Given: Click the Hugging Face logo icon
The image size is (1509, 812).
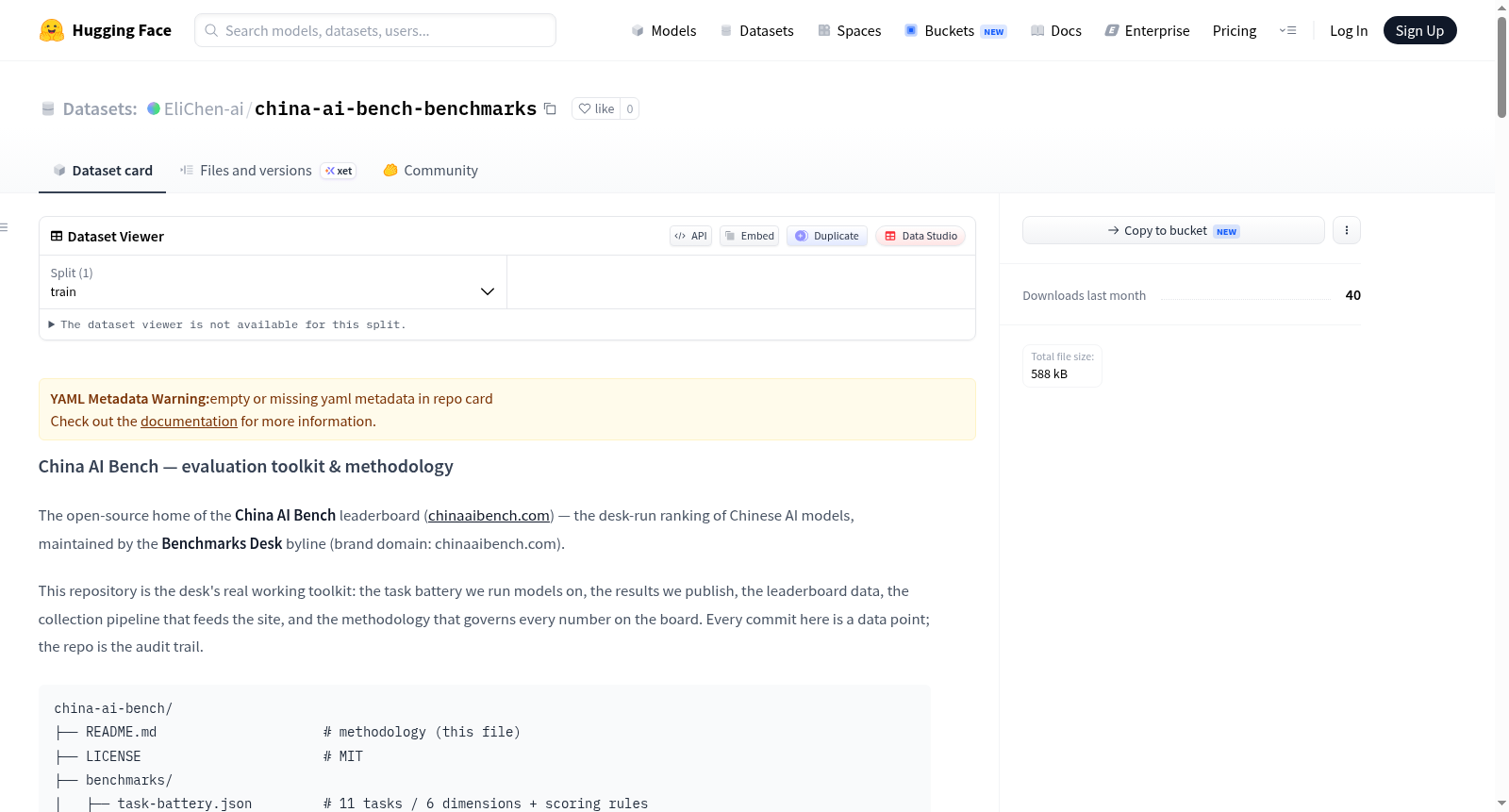Looking at the screenshot, I should 52,30.
